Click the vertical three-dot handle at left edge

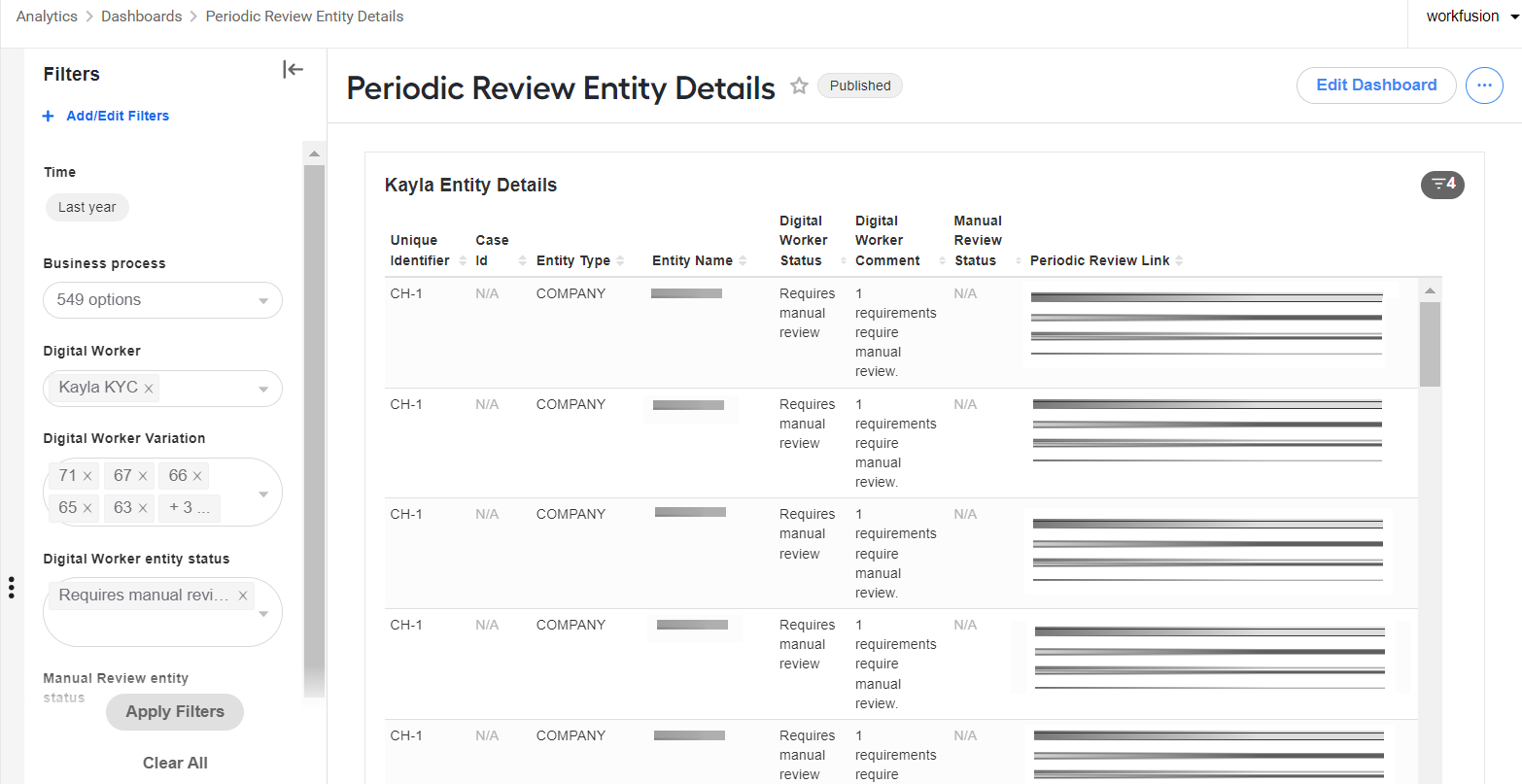(11, 588)
